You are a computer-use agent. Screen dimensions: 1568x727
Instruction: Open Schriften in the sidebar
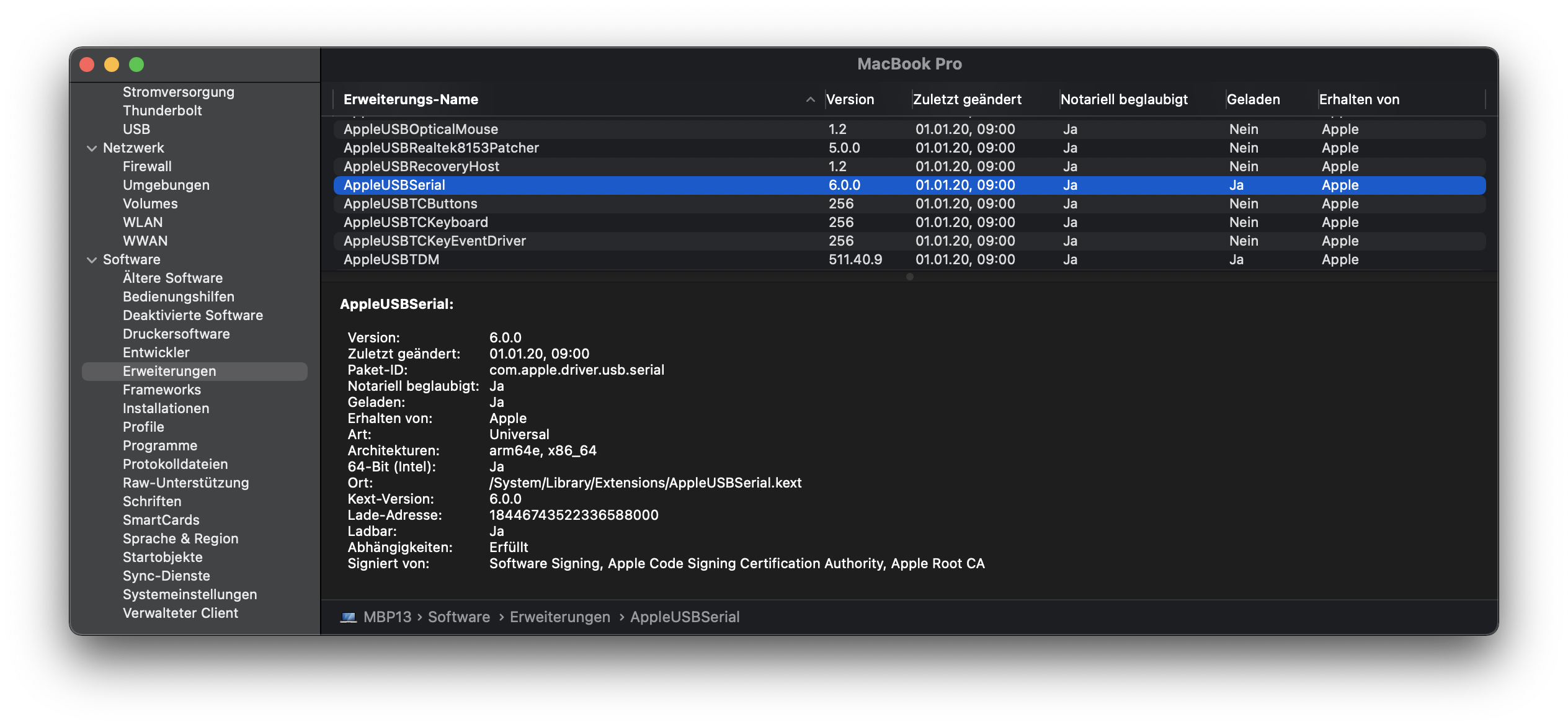[x=152, y=501]
